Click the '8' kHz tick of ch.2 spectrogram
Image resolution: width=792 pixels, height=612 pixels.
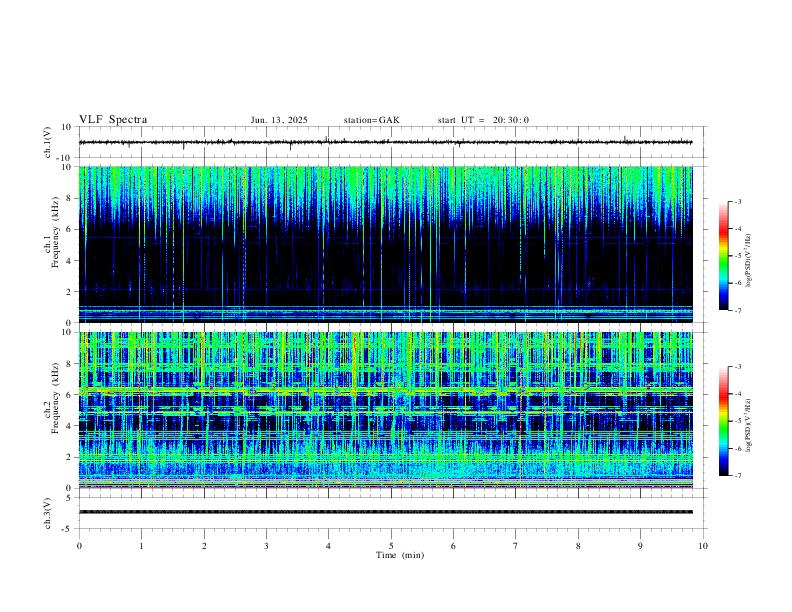[x=69, y=364]
